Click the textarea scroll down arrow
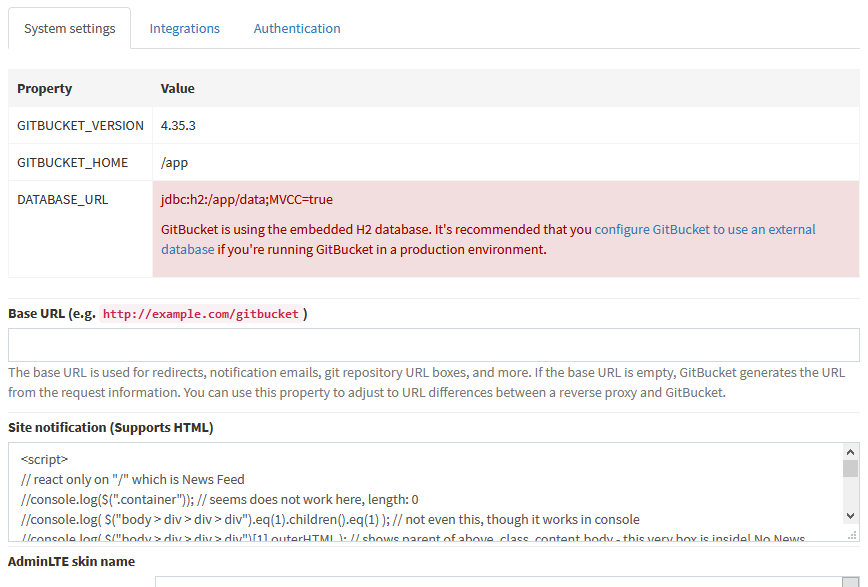868x587 pixels. coord(850,516)
